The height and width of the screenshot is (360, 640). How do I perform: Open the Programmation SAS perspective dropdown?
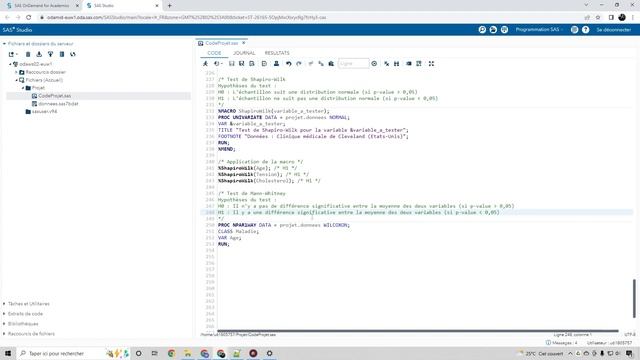[x=539, y=30]
